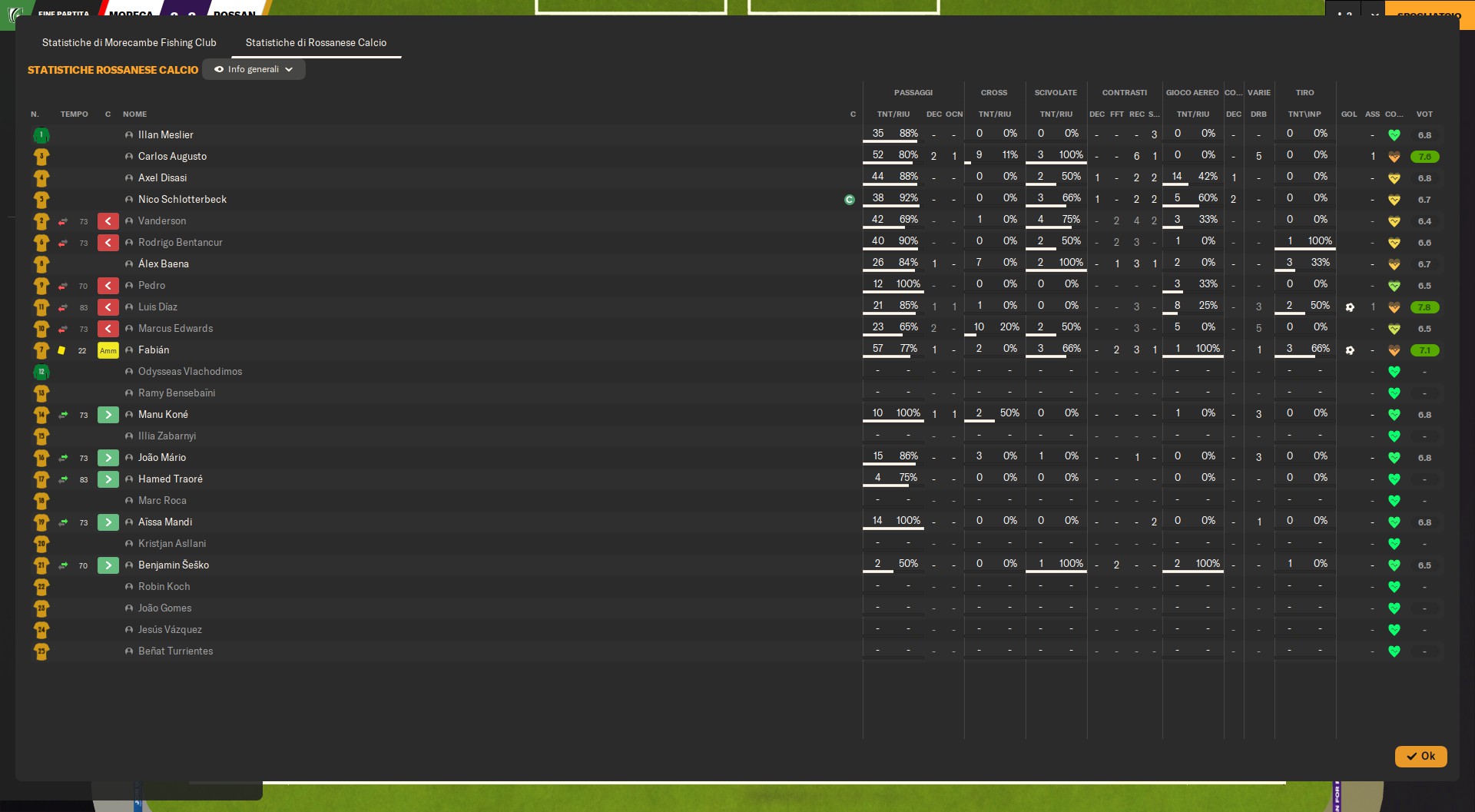Click the STATISTICHE ROSSANESE CALCIO heading
The width and height of the screenshot is (1475, 812).
[113, 70]
